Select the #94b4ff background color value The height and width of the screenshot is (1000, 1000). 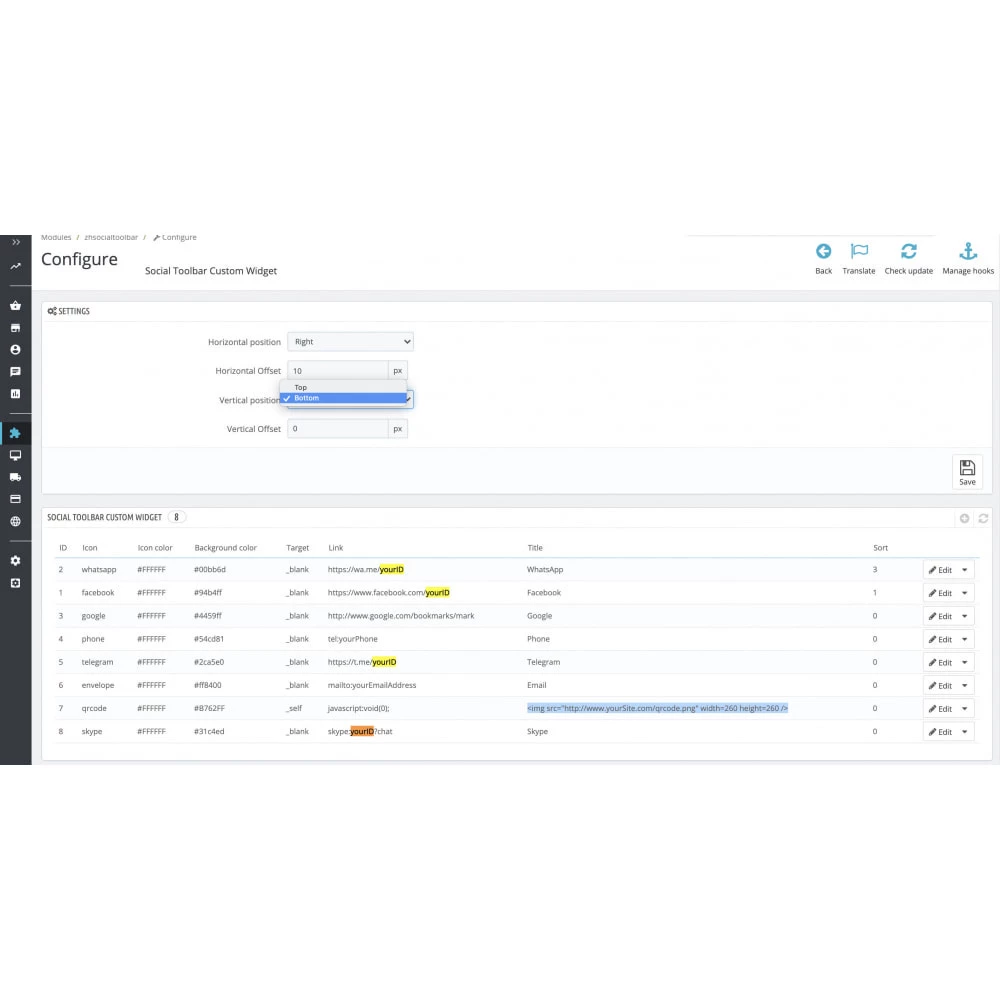point(208,592)
